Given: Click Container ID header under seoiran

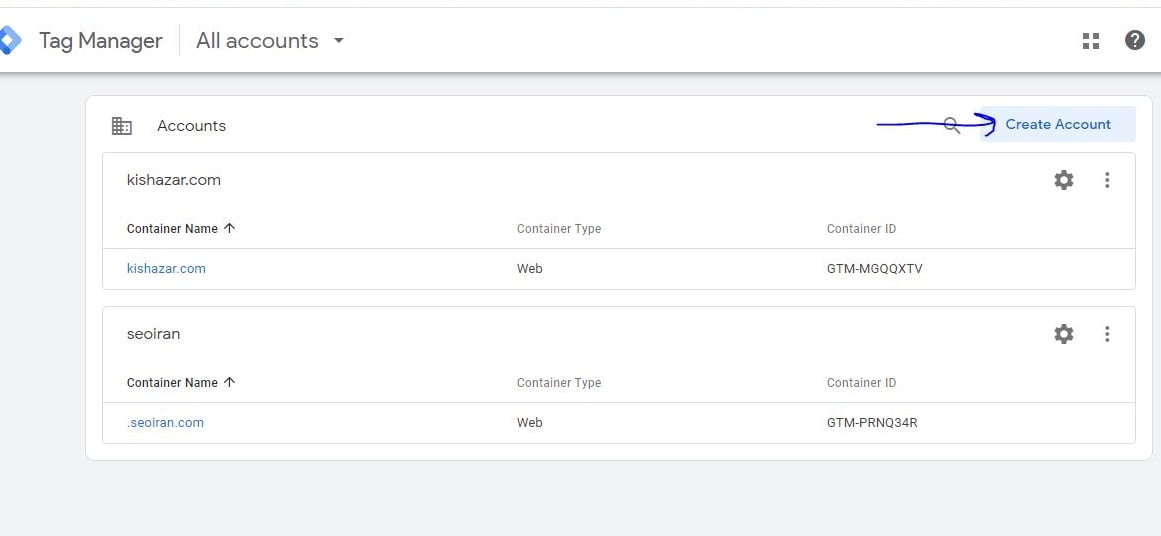Looking at the screenshot, I should click(x=861, y=383).
